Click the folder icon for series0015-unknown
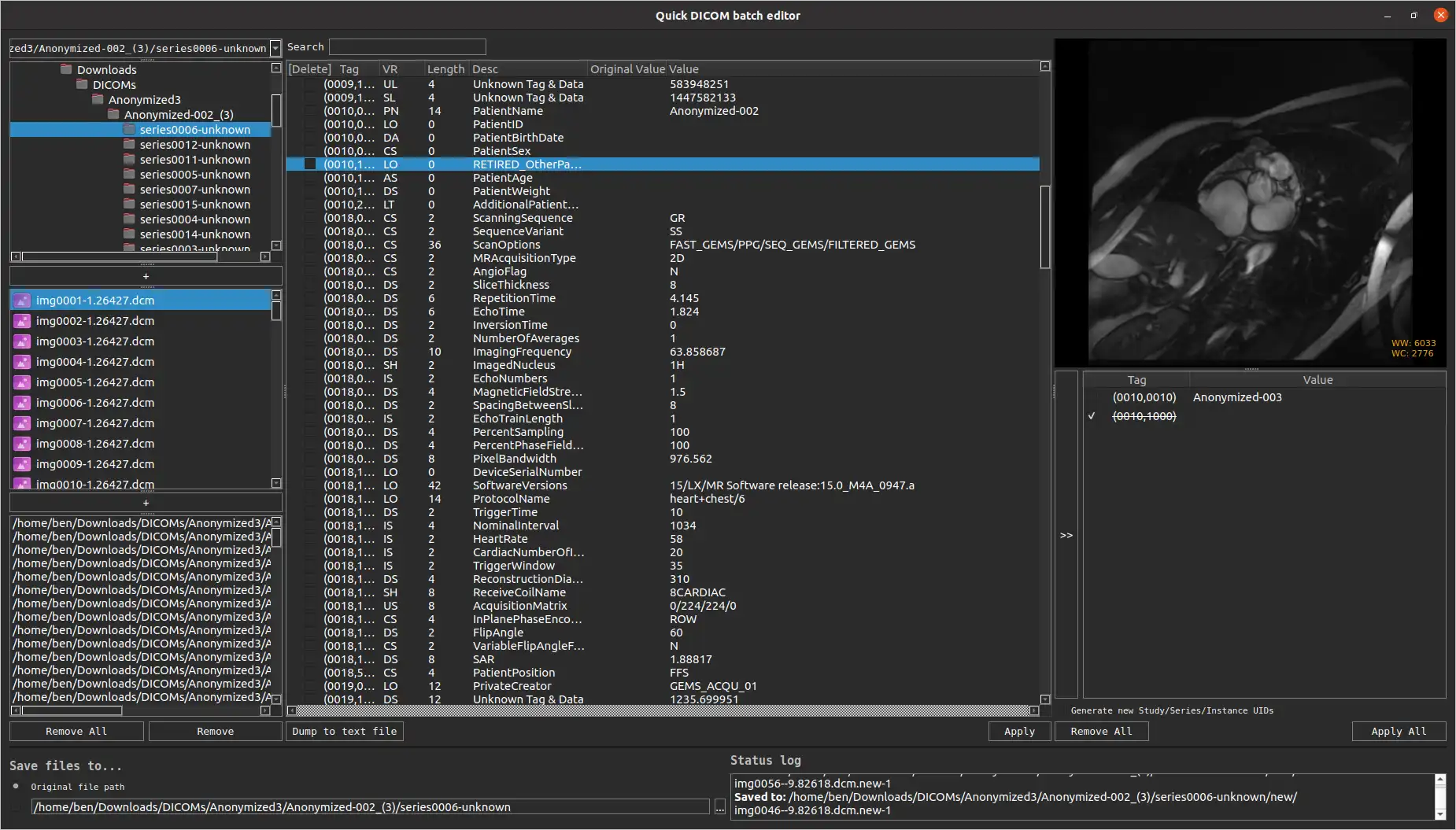This screenshot has height=830, width=1456. tap(130, 204)
